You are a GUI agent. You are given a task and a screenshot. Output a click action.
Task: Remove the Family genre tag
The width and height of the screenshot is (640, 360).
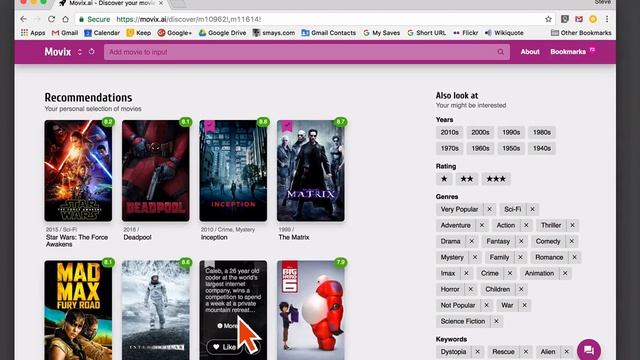520,257
